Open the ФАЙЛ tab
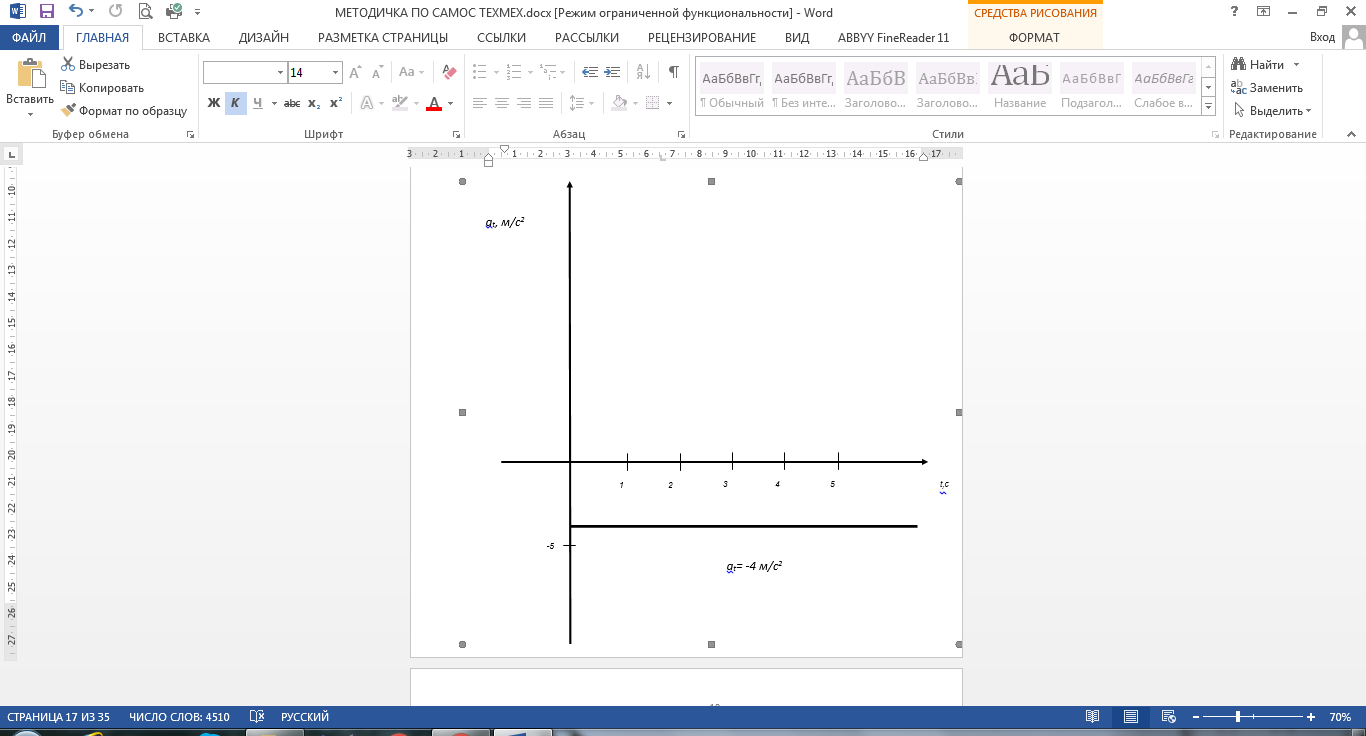Viewport: 1366px width, 736px height. click(x=30, y=37)
